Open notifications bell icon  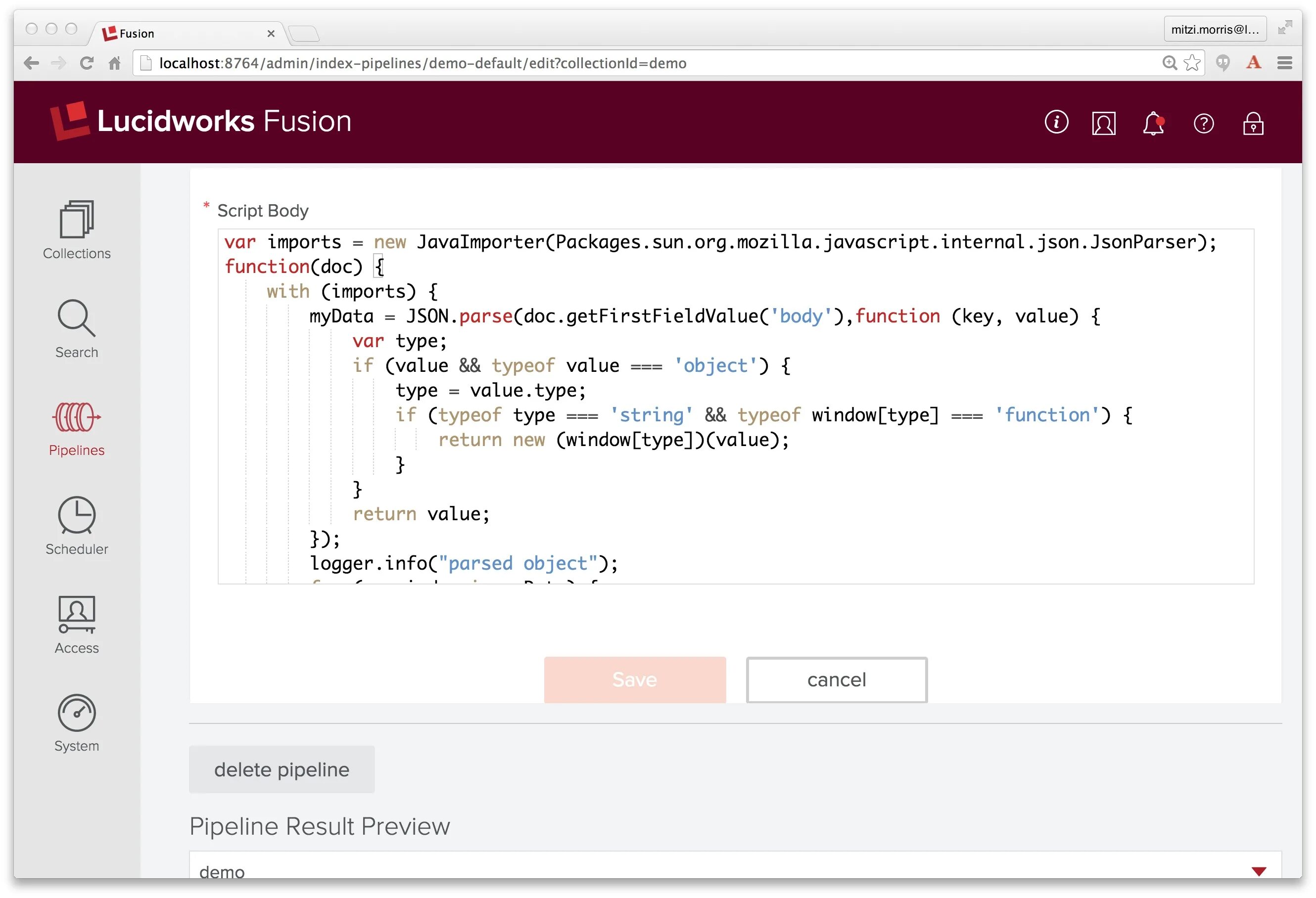point(1153,123)
